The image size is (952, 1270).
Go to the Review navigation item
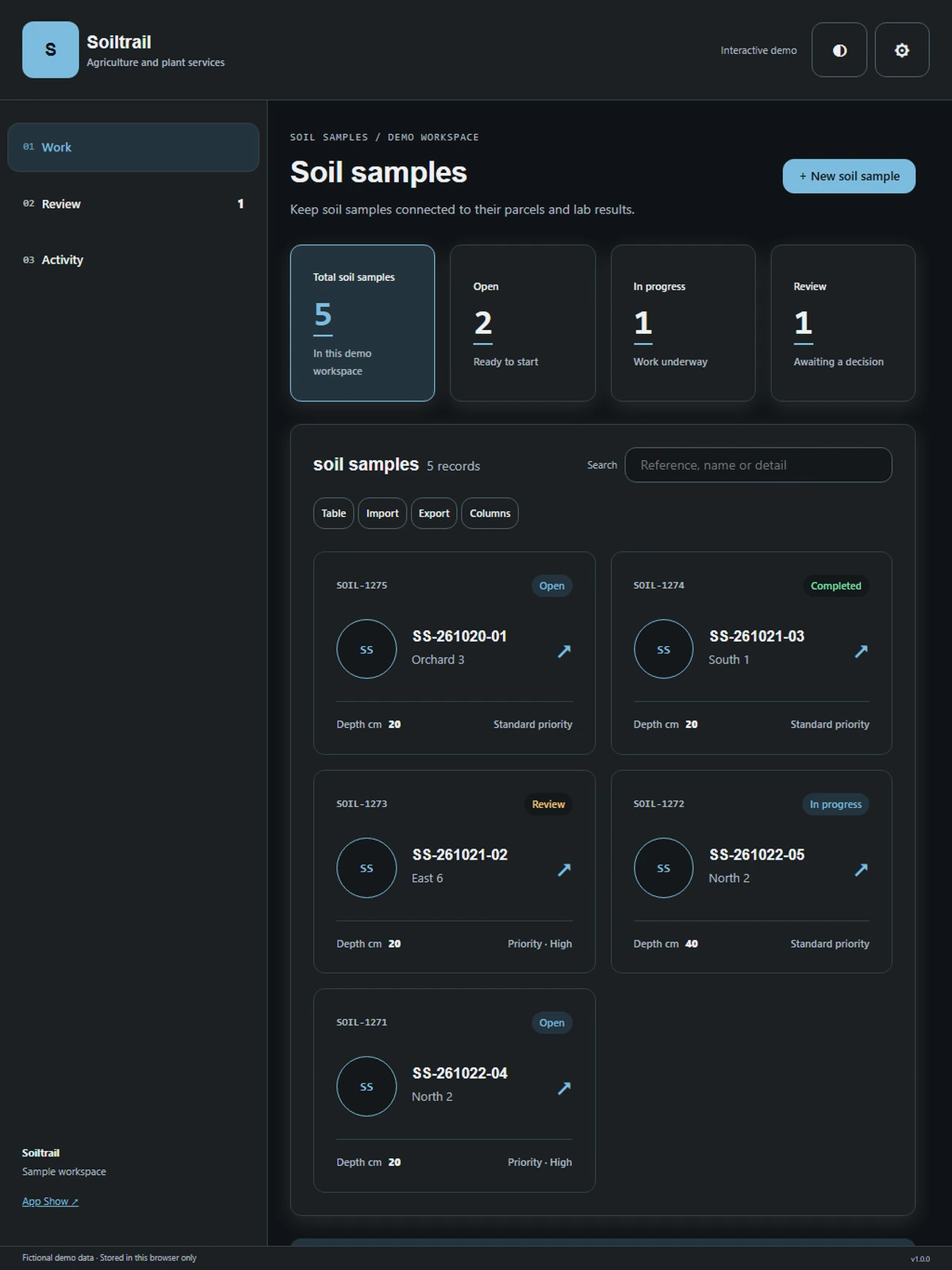pos(133,204)
